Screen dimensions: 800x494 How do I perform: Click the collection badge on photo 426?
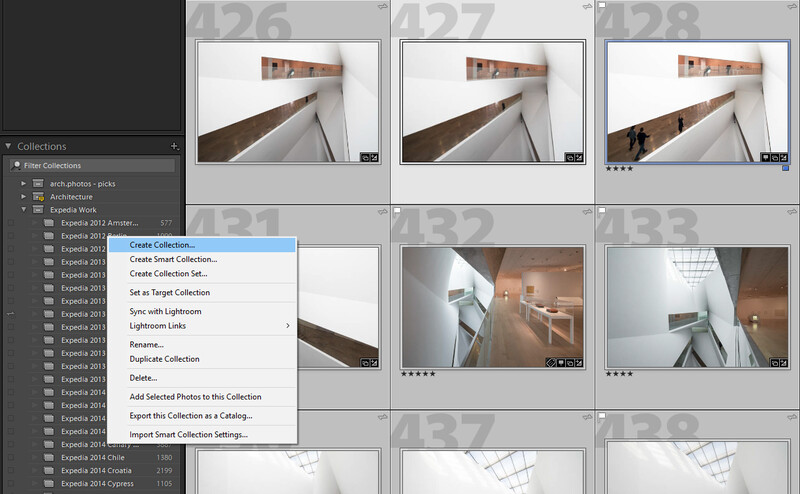(365, 158)
